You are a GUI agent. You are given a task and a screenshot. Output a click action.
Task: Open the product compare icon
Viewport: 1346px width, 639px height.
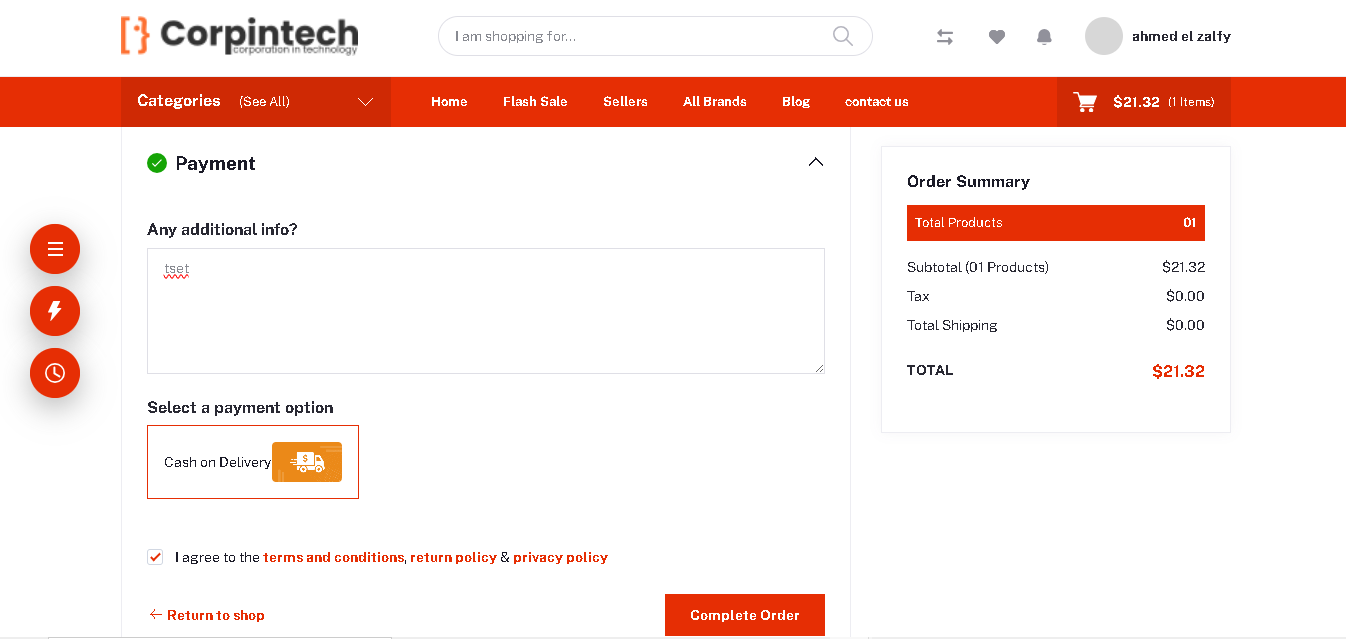coord(944,36)
